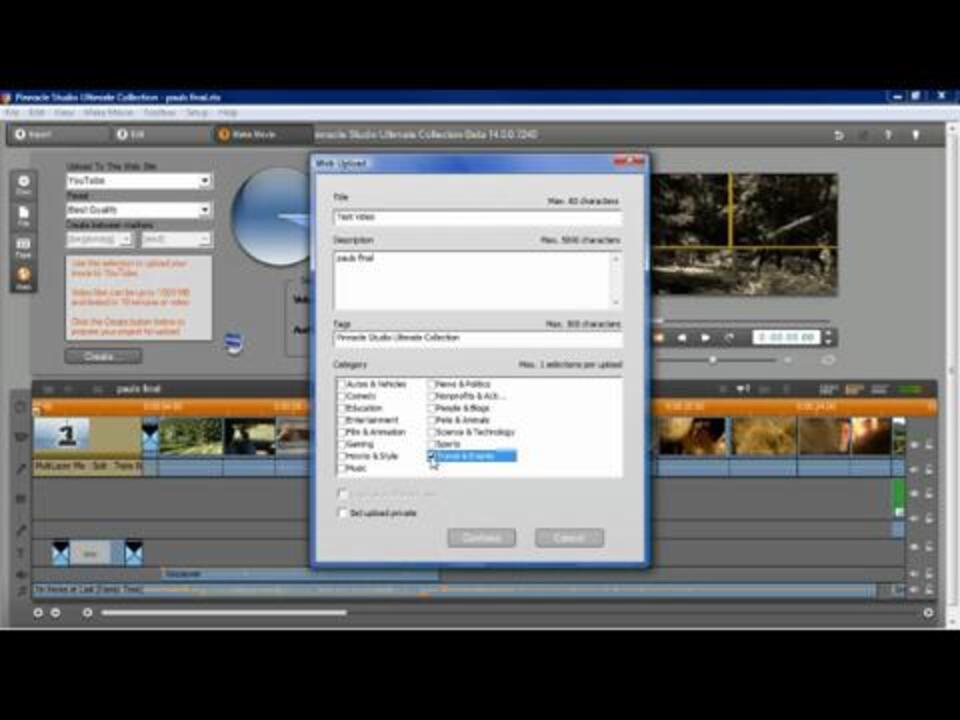Switch to the Import tab

pyautogui.click(x=58, y=135)
